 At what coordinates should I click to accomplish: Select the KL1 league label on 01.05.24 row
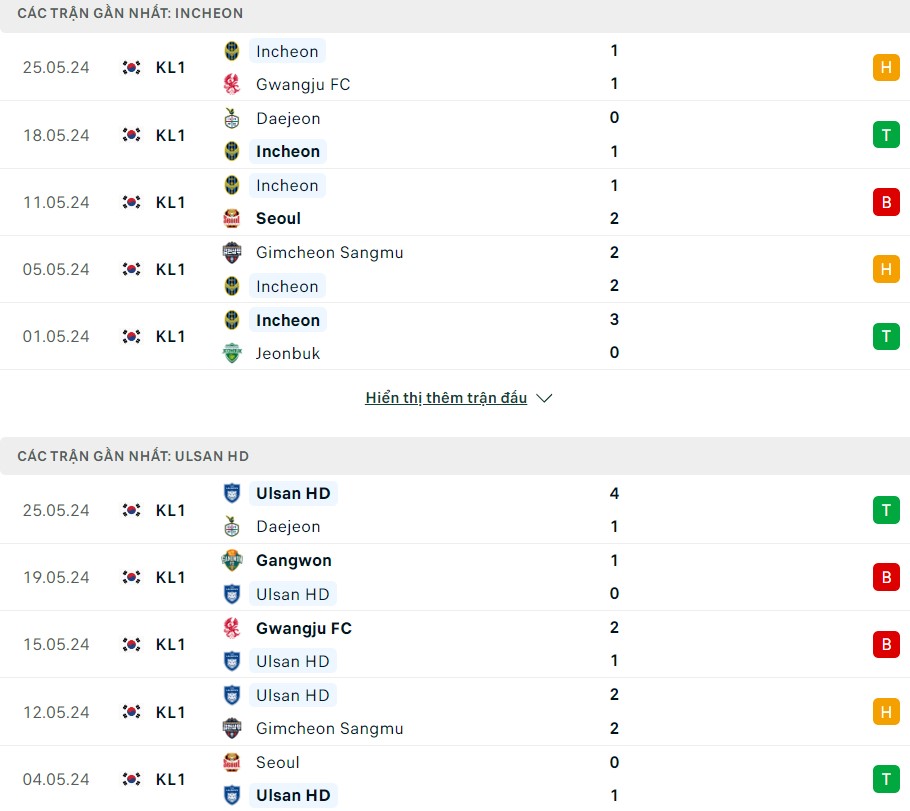pos(170,336)
